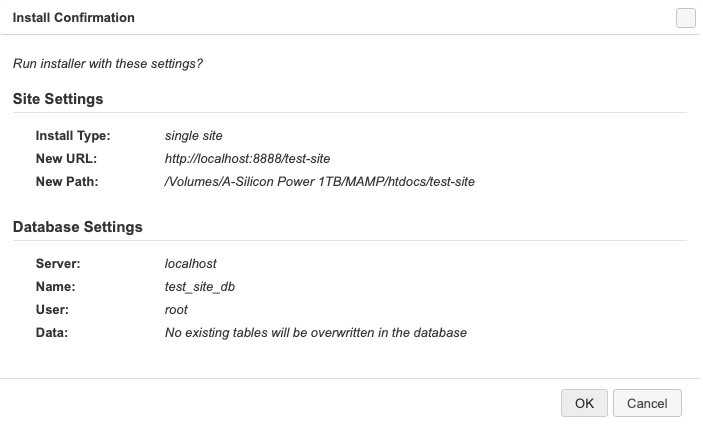Click the 'single site' install type value

click(194, 135)
